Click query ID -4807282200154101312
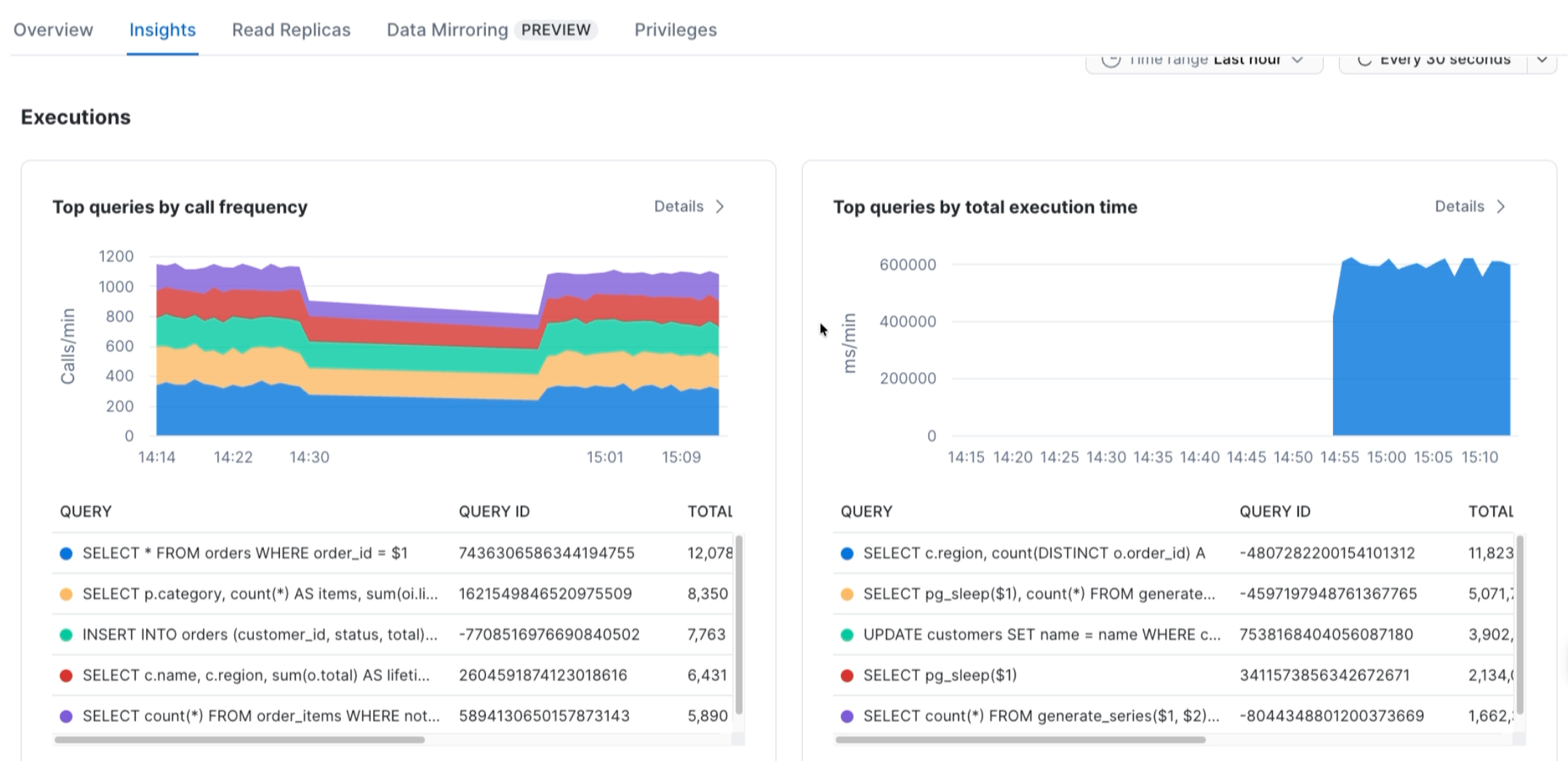The height and width of the screenshot is (761, 1568). 1327,553
